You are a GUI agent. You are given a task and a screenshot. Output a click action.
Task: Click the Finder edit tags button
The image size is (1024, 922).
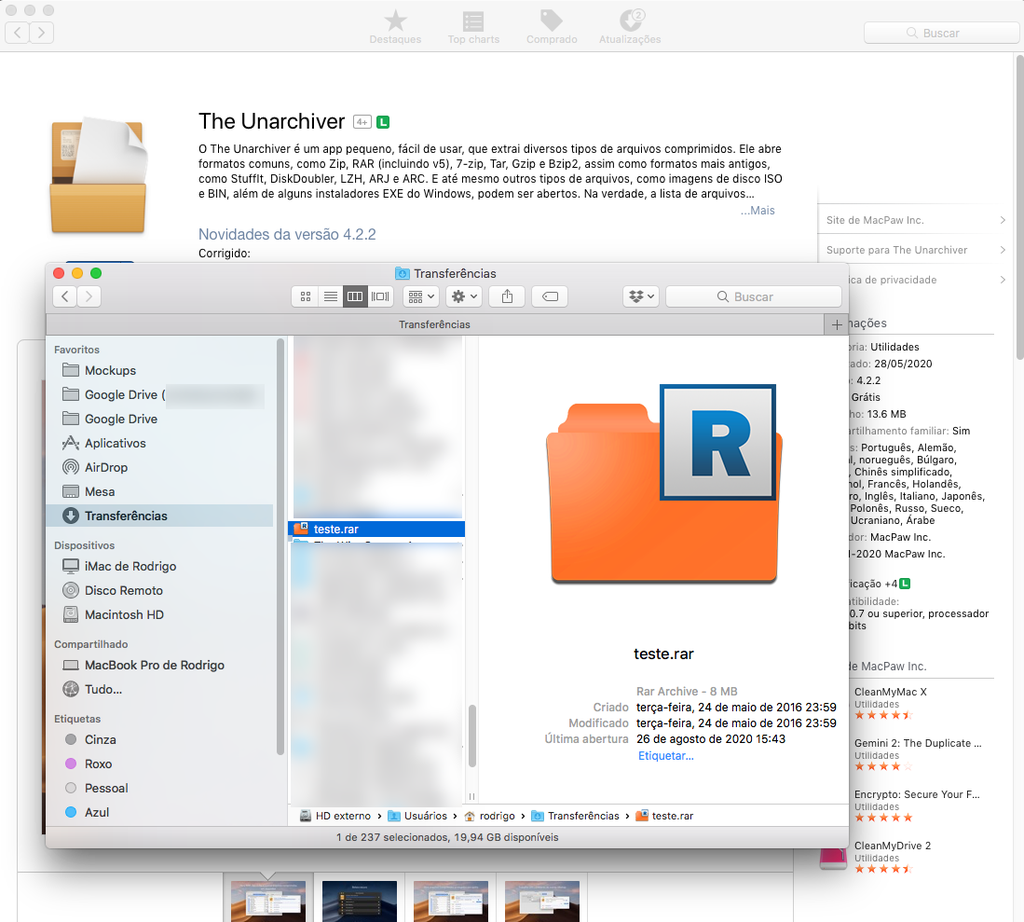pyautogui.click(x=550, y=296)
